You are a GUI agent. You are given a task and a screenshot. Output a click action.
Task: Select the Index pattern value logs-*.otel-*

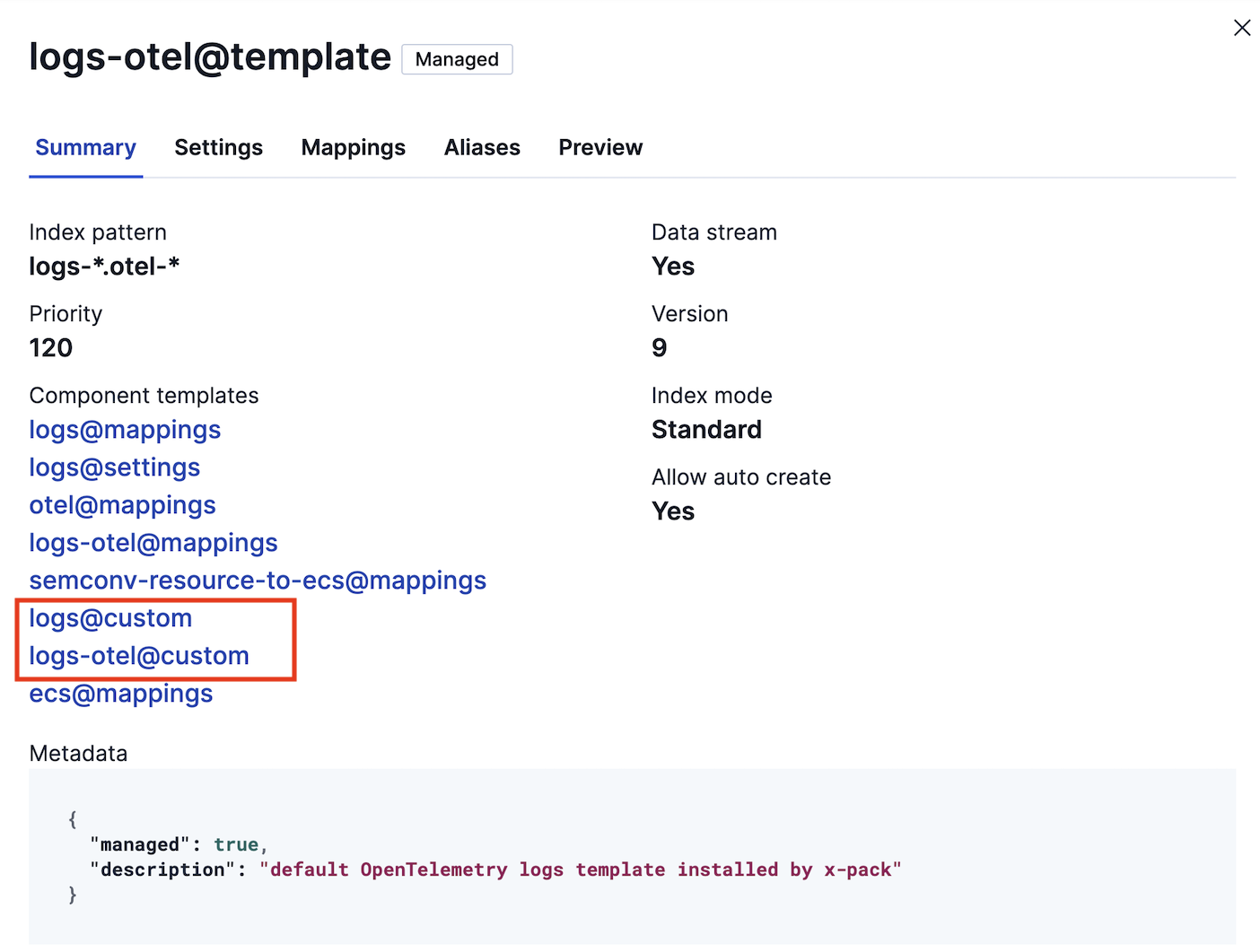[105, 266]
